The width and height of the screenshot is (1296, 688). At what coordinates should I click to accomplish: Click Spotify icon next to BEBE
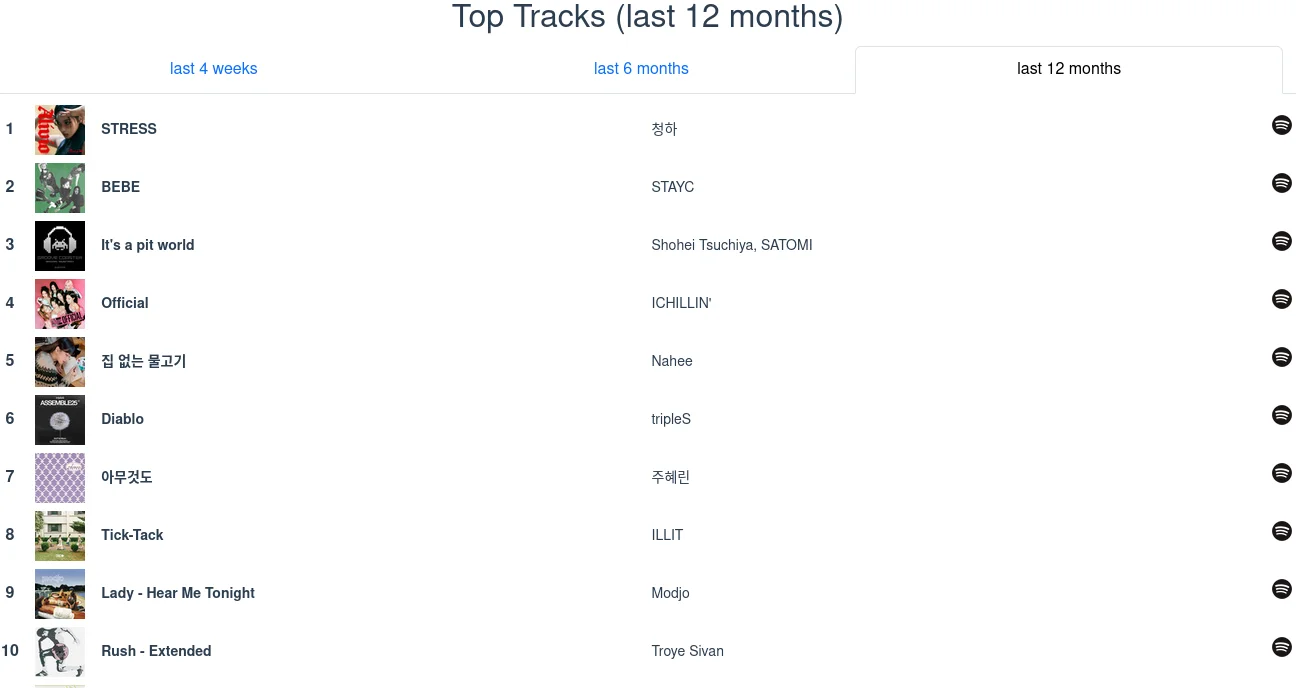1281,183
